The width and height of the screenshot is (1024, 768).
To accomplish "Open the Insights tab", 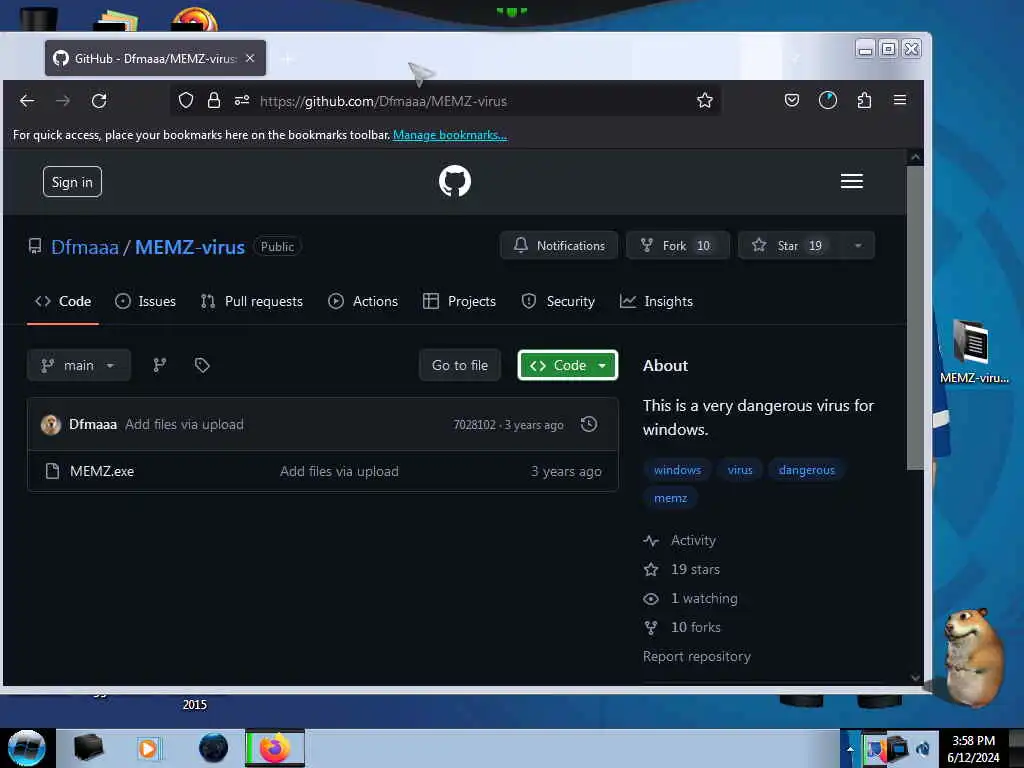I will click(x=656, y=301).
